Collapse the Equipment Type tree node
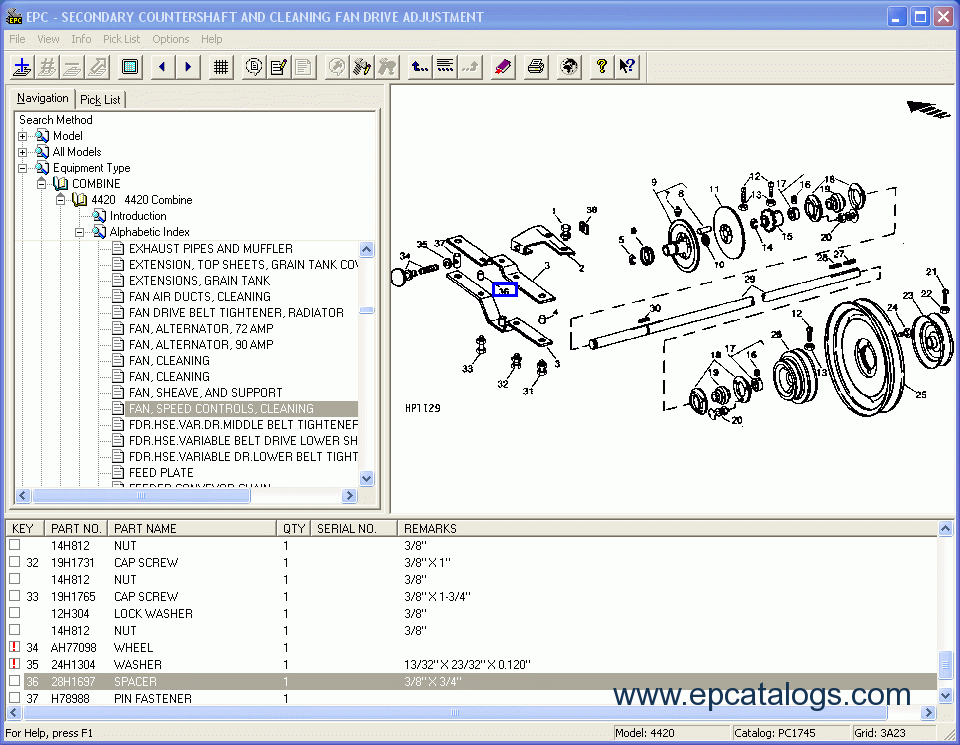This screenshot has width=960, height=745. coord(23,168)
